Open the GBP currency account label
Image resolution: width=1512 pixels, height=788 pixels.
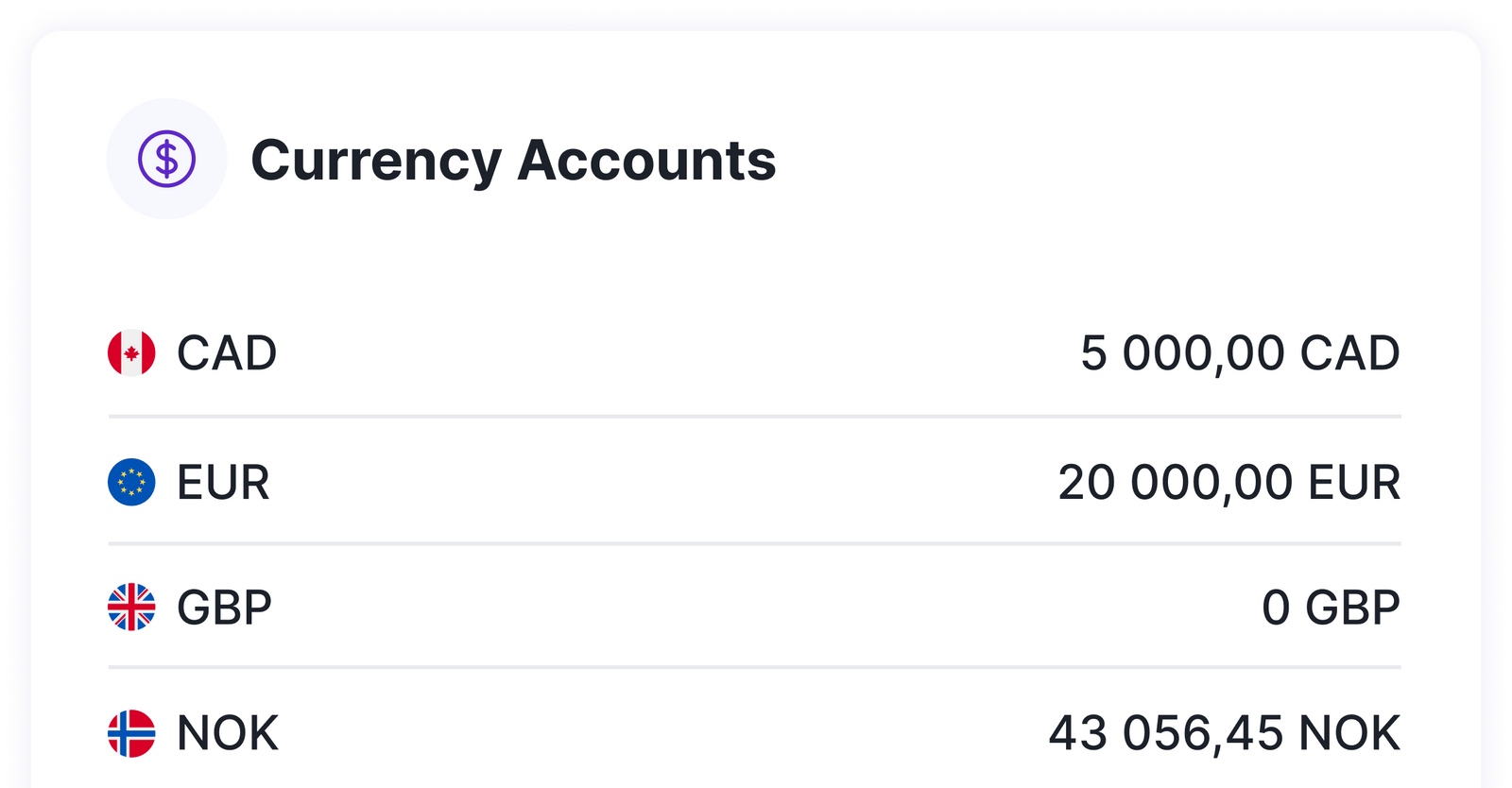click(224, 607)
